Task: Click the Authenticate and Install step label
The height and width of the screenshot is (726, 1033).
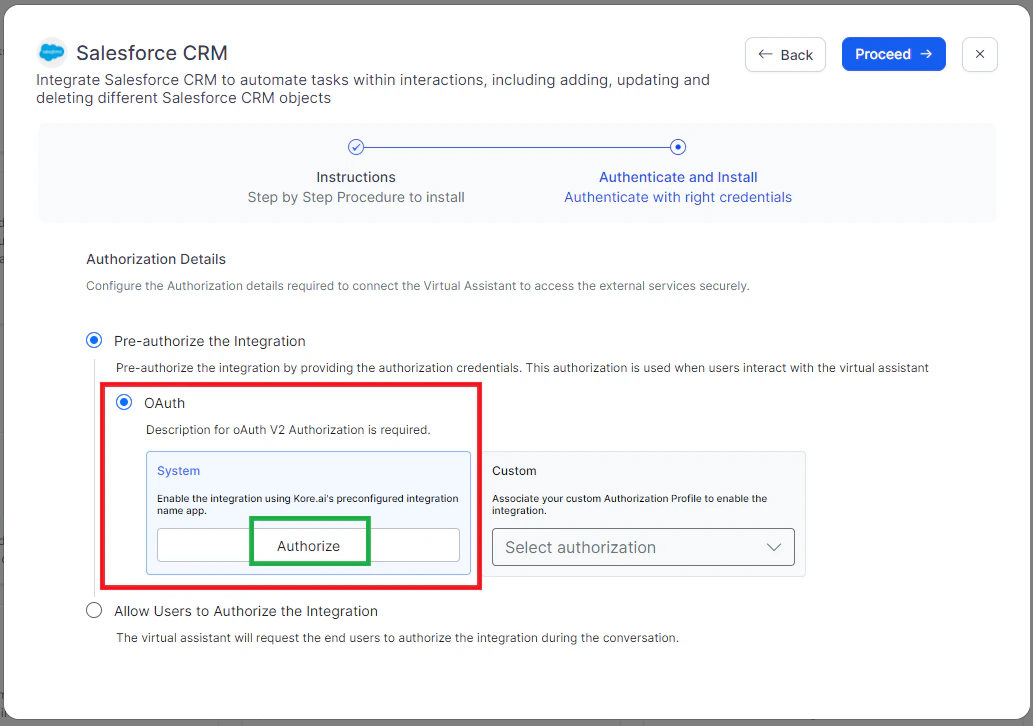Action: pyautogui.click(x=678, y=177)
